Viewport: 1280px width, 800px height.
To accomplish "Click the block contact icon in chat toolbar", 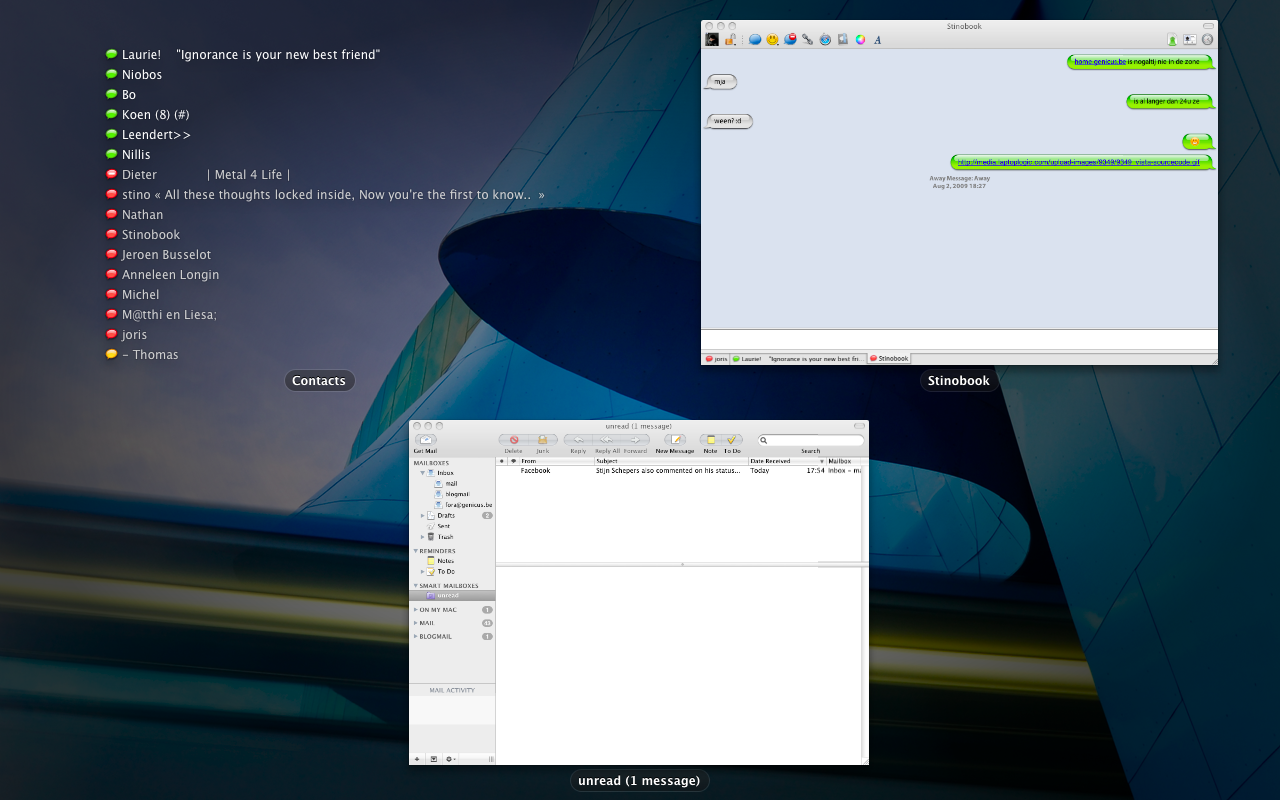I will tap(790, 40).
